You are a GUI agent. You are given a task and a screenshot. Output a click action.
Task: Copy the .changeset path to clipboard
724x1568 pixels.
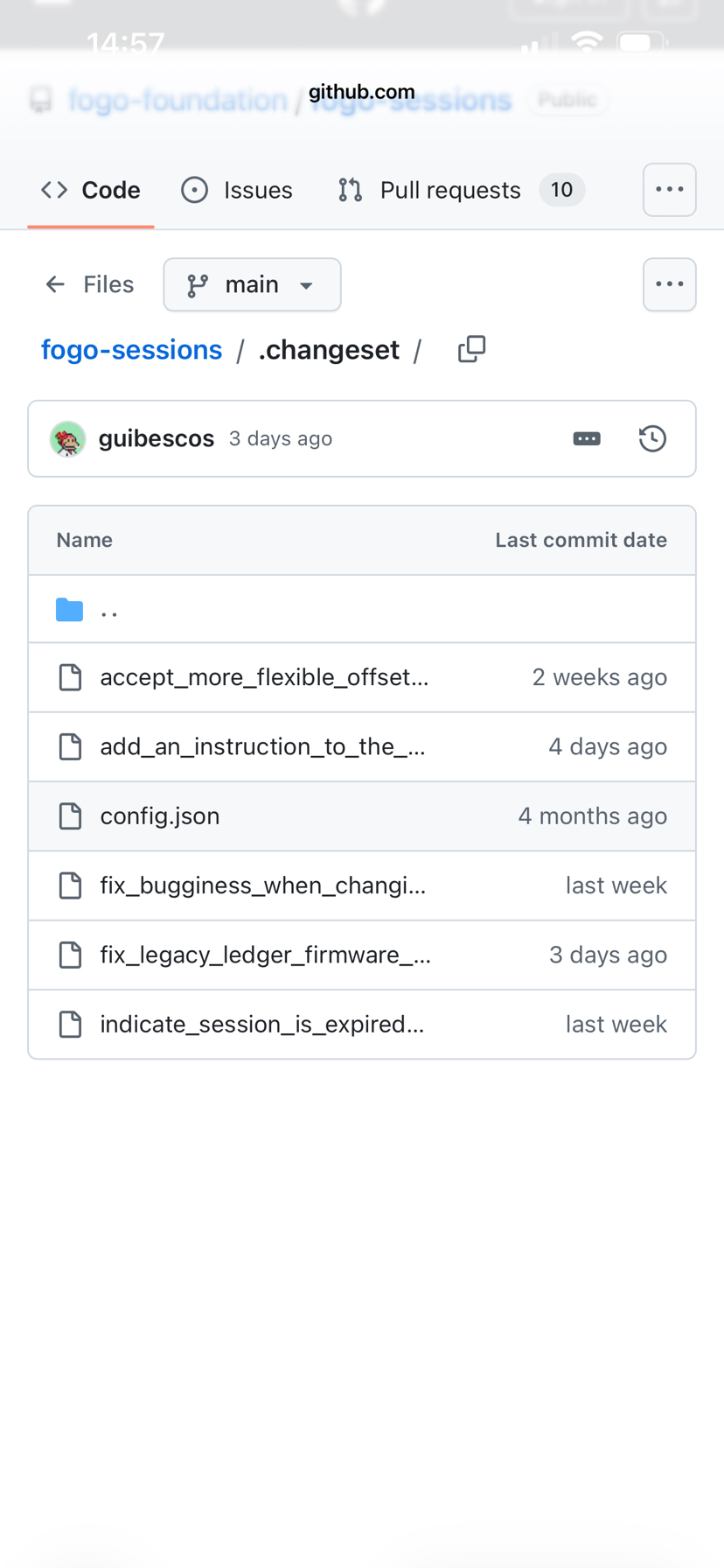click(471, 349)
